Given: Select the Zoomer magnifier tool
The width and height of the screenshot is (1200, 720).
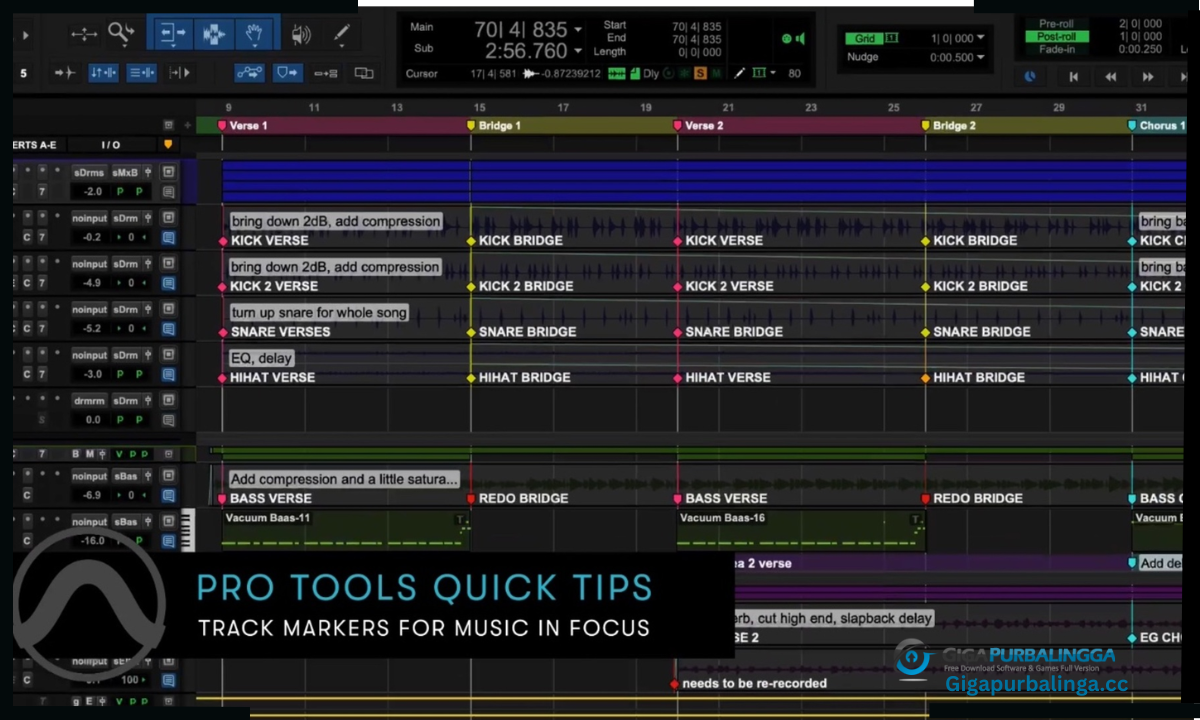Looking at the screenshot, I should [121, 34].
